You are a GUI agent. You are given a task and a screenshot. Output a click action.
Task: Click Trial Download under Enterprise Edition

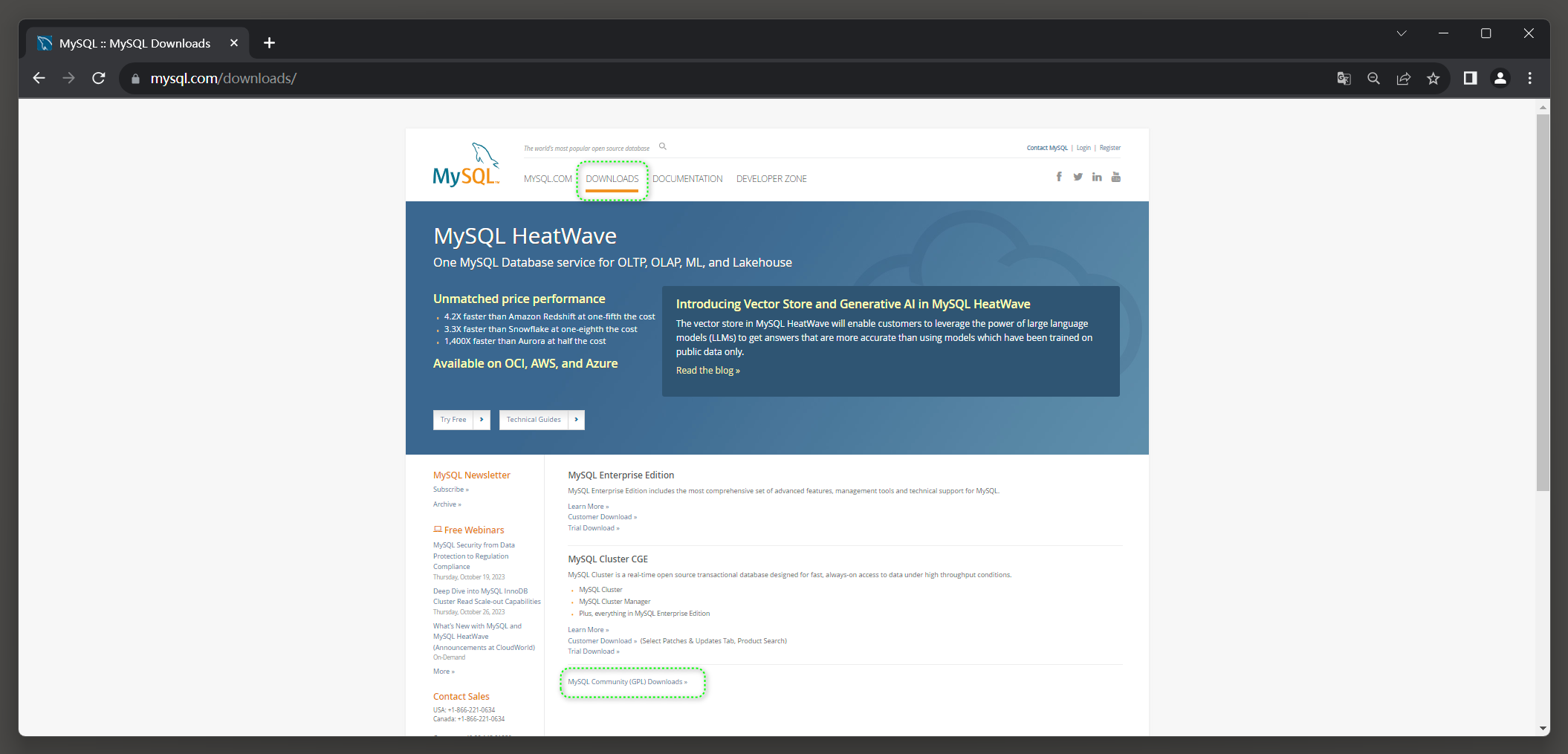coord(593,528)
